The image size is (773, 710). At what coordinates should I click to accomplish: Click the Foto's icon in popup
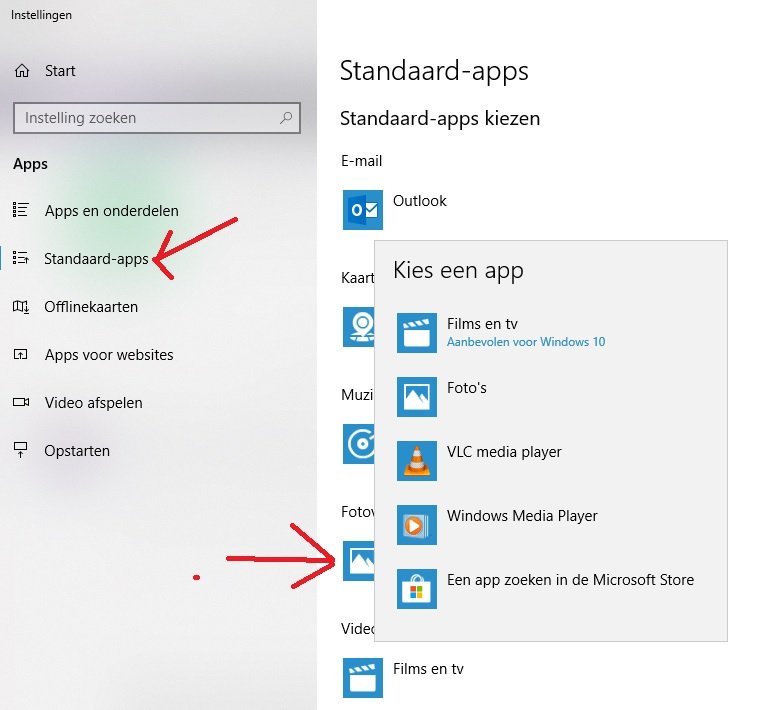pyautogui.click(x=417, y=397)
